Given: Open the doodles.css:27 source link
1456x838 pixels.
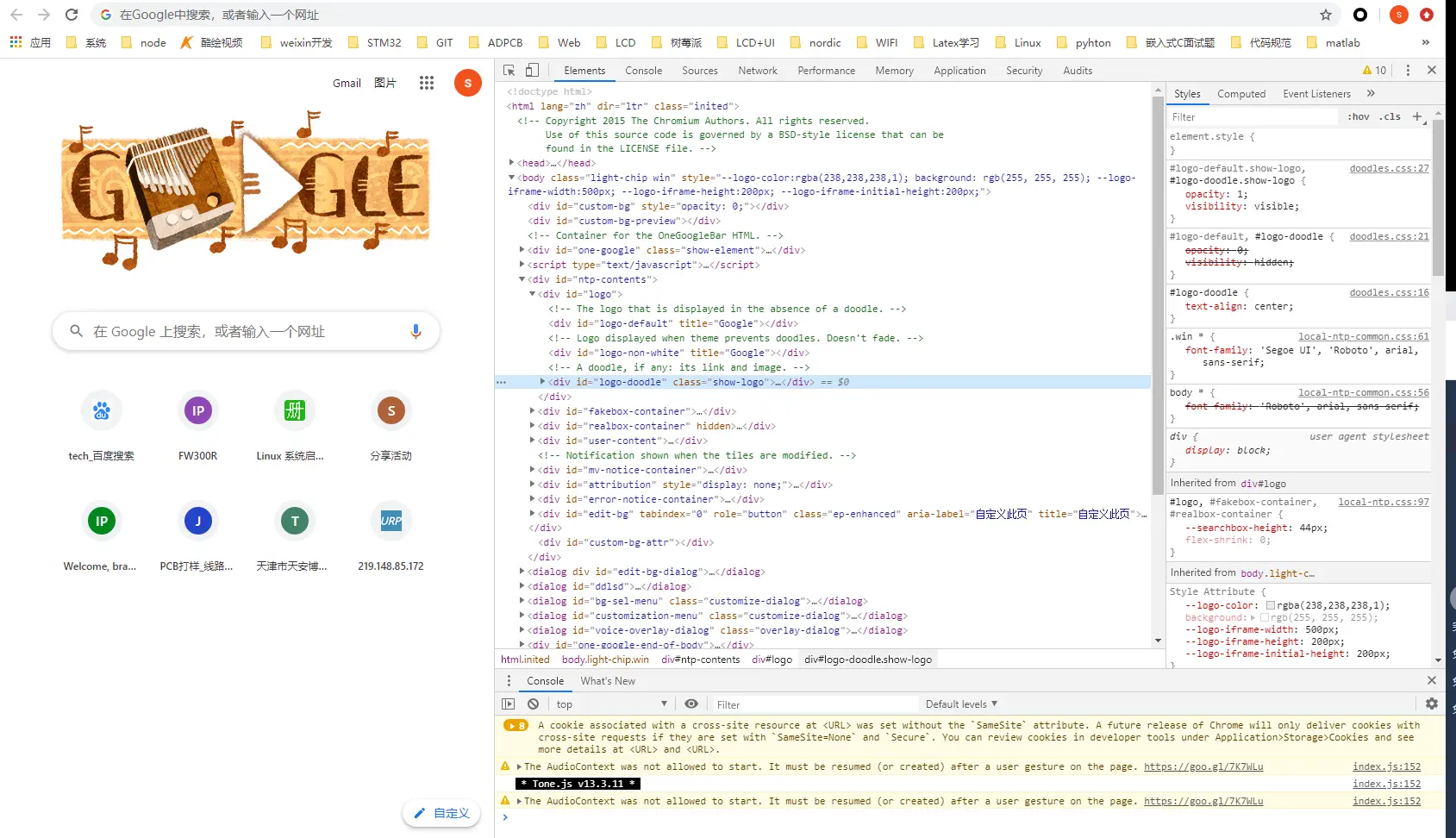Looking at the screenshot, I should pyautogui.click(x=1389, y=169).
